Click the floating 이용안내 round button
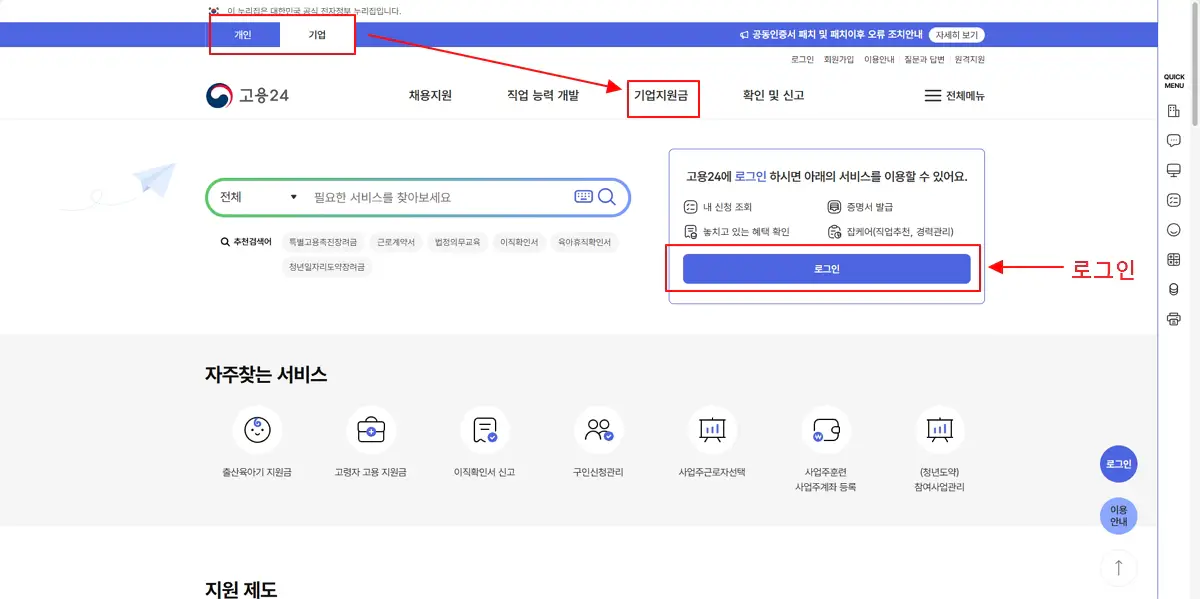 click(x=1118, y=516)
